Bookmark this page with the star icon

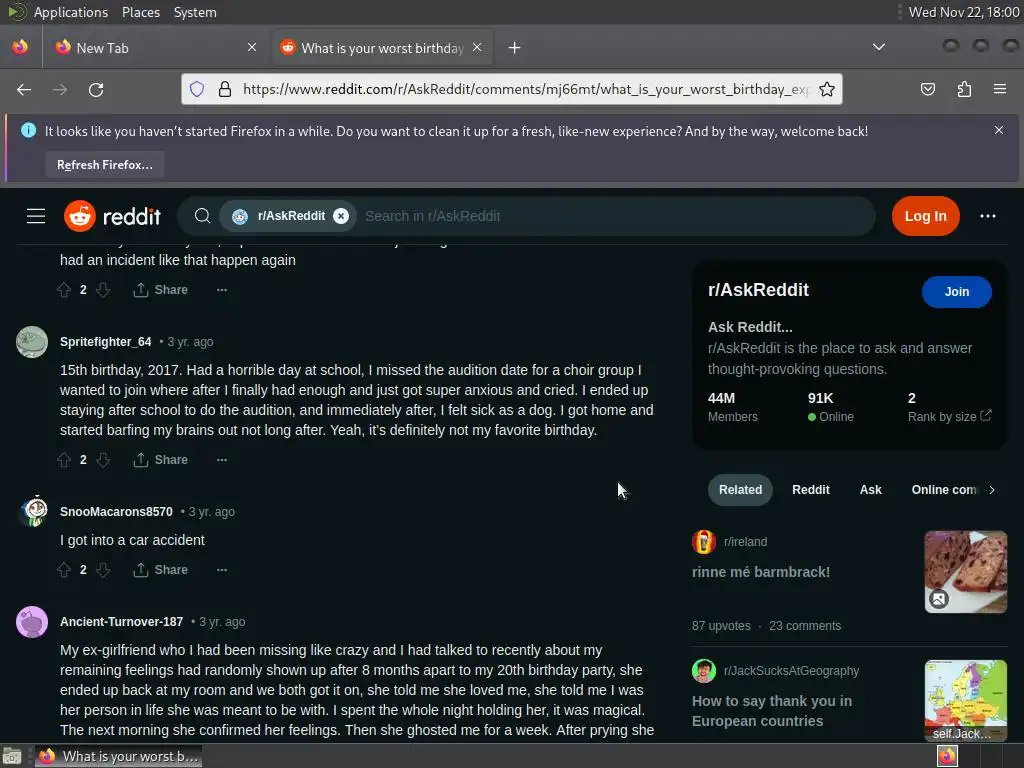click(827, 89)
